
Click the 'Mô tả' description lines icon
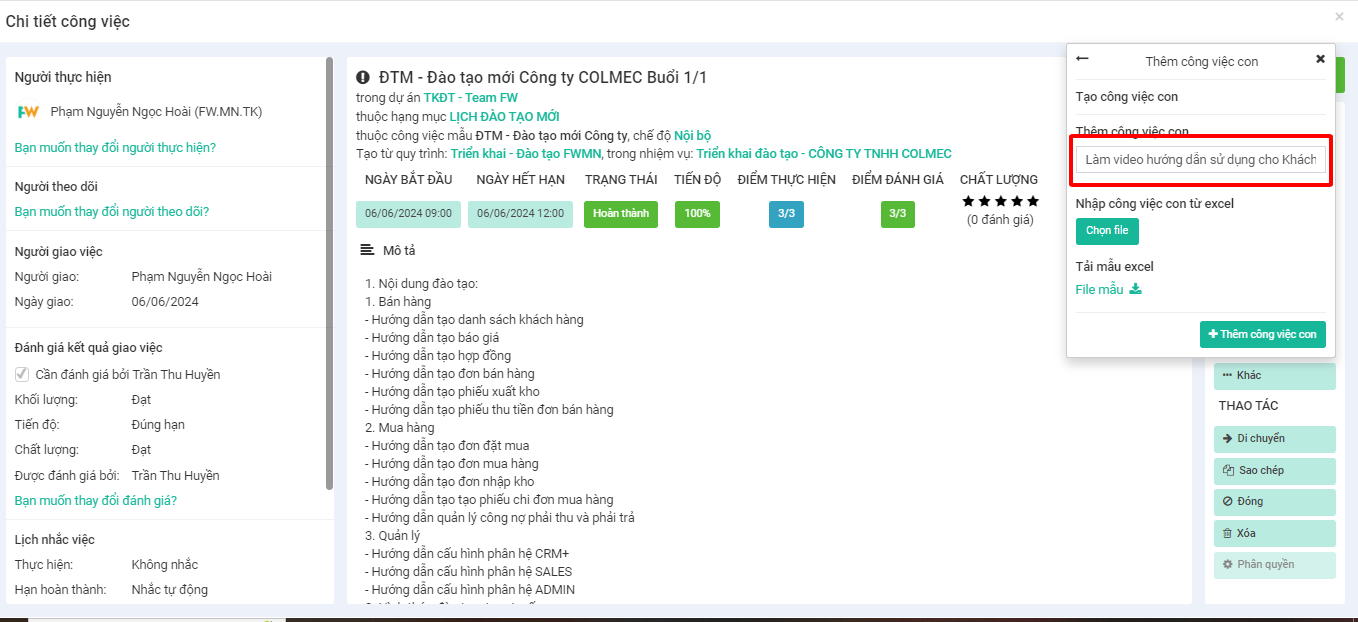click(x=367, y=250)
